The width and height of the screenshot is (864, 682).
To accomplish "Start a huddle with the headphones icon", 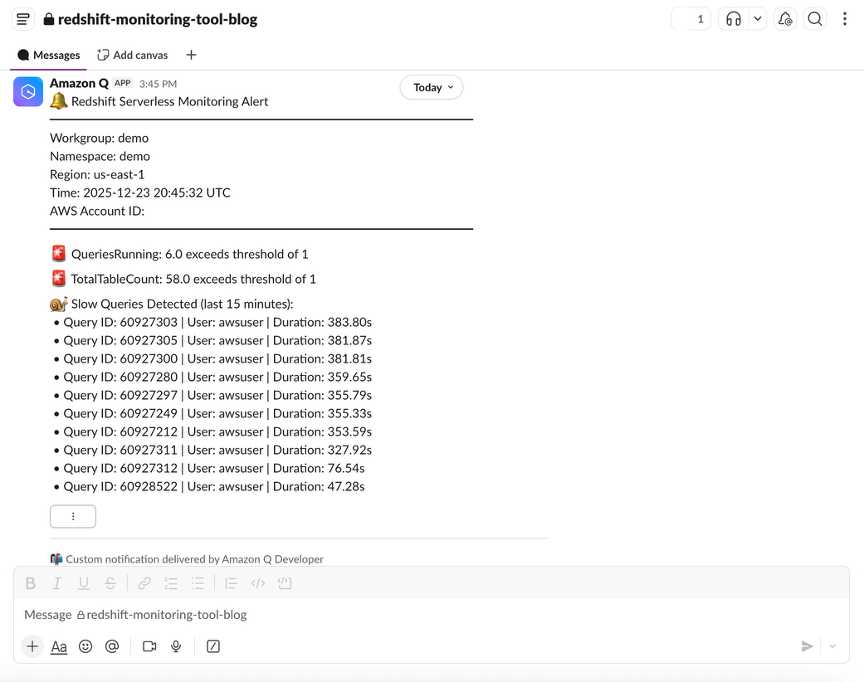I will click(x=734, y=19).
